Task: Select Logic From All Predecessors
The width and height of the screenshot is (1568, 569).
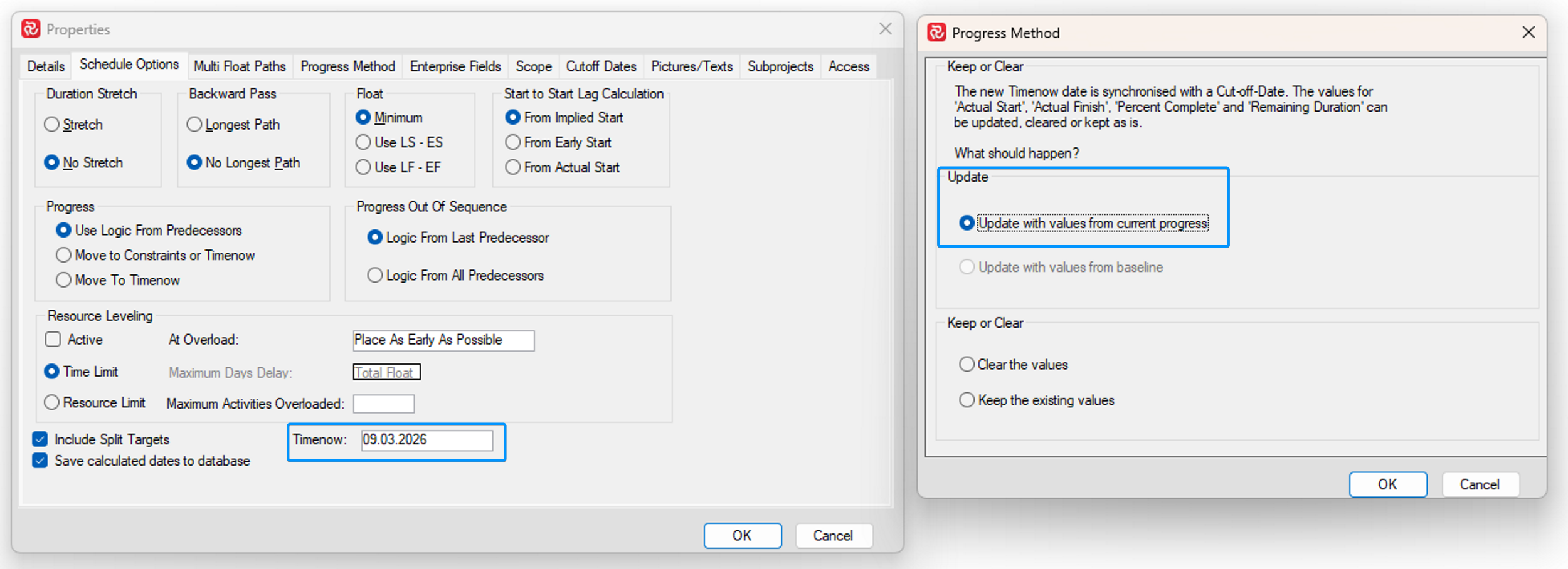Action: (374, 275)
